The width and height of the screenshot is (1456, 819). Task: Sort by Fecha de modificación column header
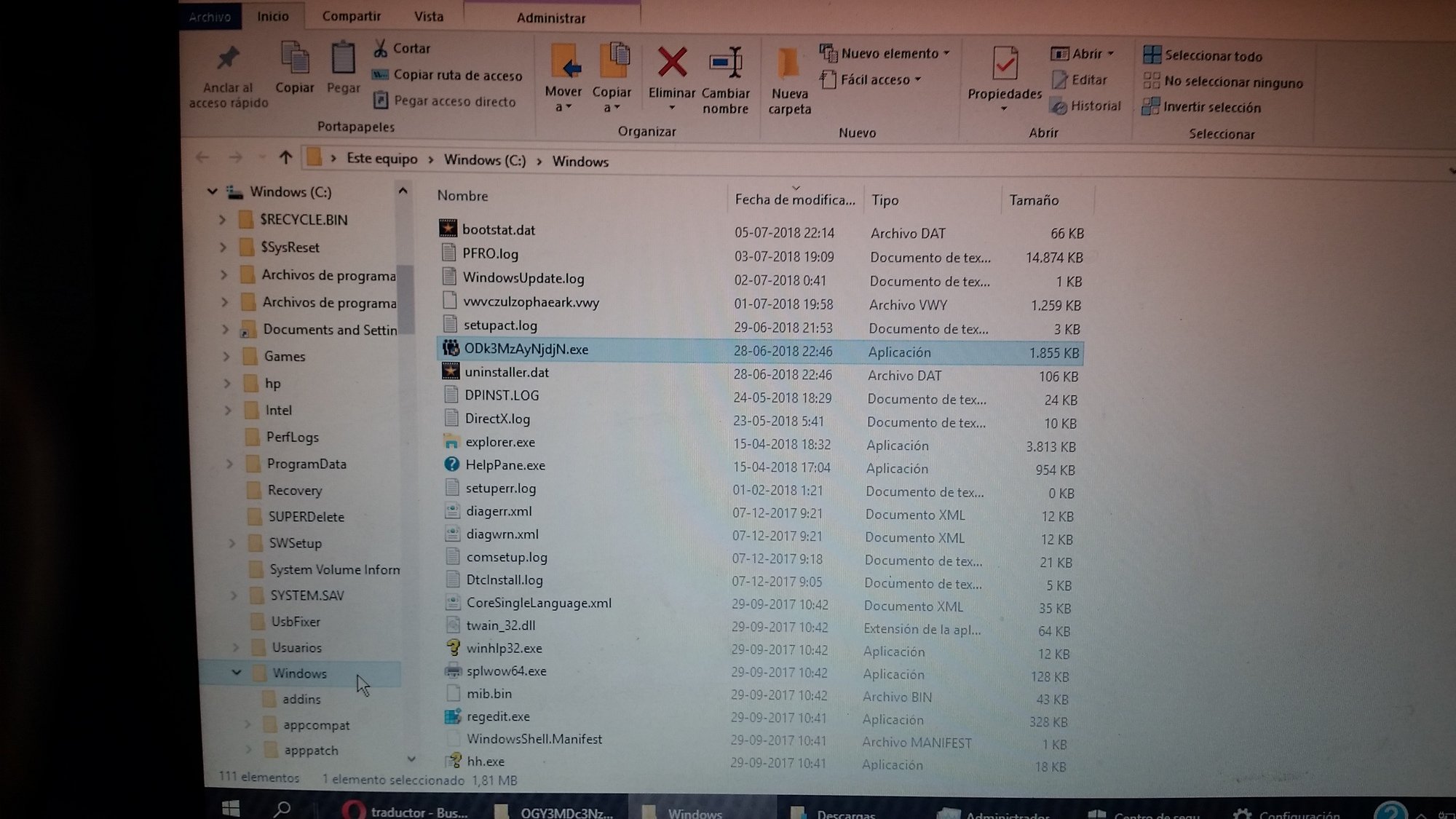[x=795, y=199]
